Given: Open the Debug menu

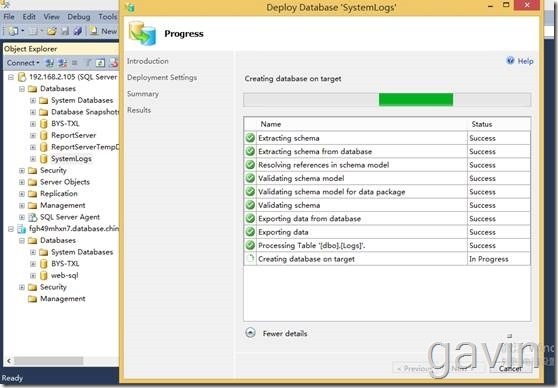Looking at the screenshot, I should [x=79, y=17].
